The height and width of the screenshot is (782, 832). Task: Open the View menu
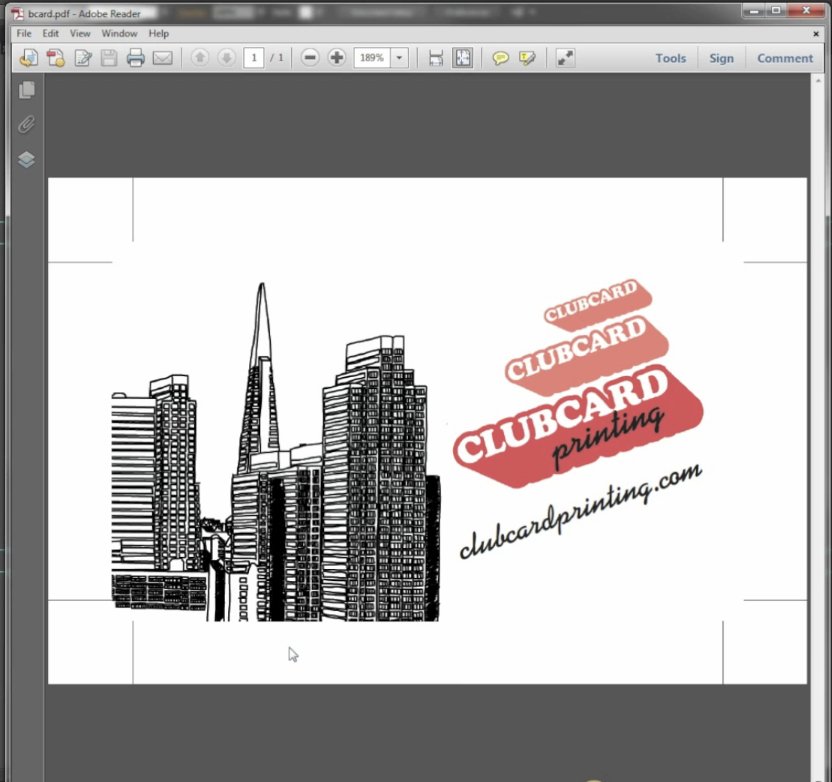80,33
